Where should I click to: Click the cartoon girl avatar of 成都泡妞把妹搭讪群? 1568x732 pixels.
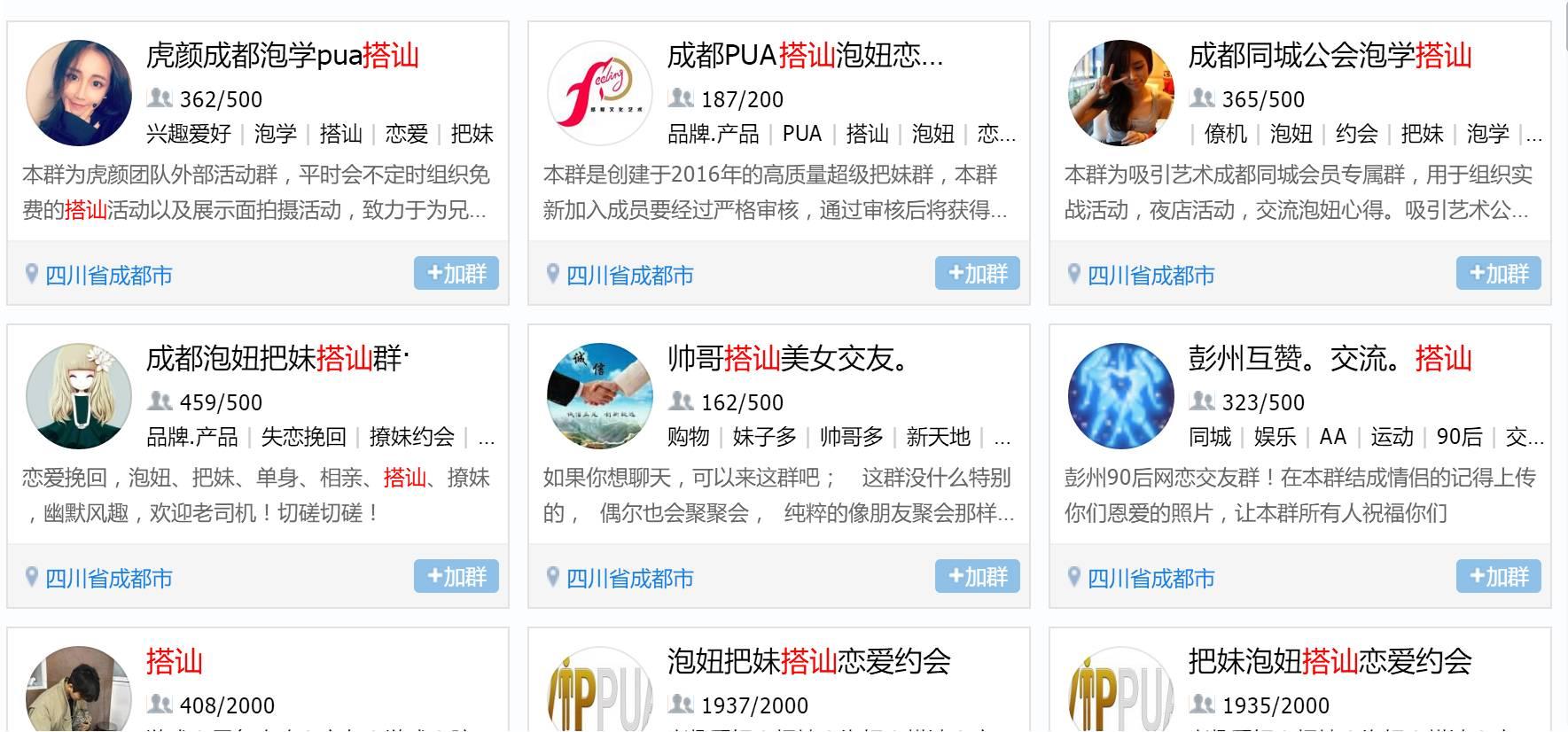coord(79,396)
